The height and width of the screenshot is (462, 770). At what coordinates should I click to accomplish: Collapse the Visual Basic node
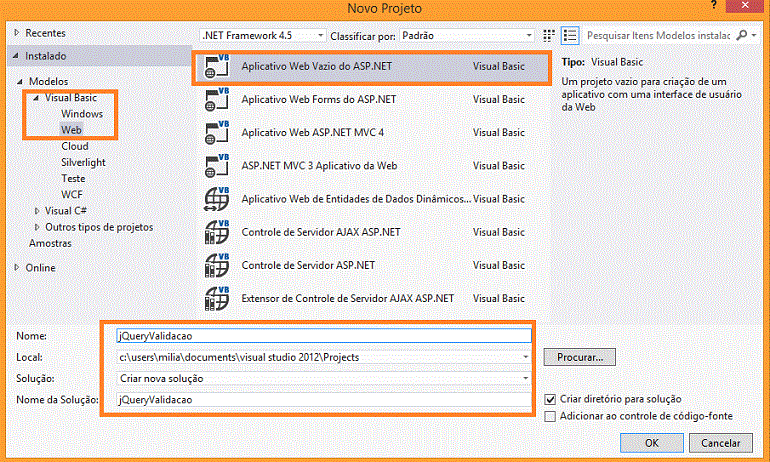[x=36, y=98]
